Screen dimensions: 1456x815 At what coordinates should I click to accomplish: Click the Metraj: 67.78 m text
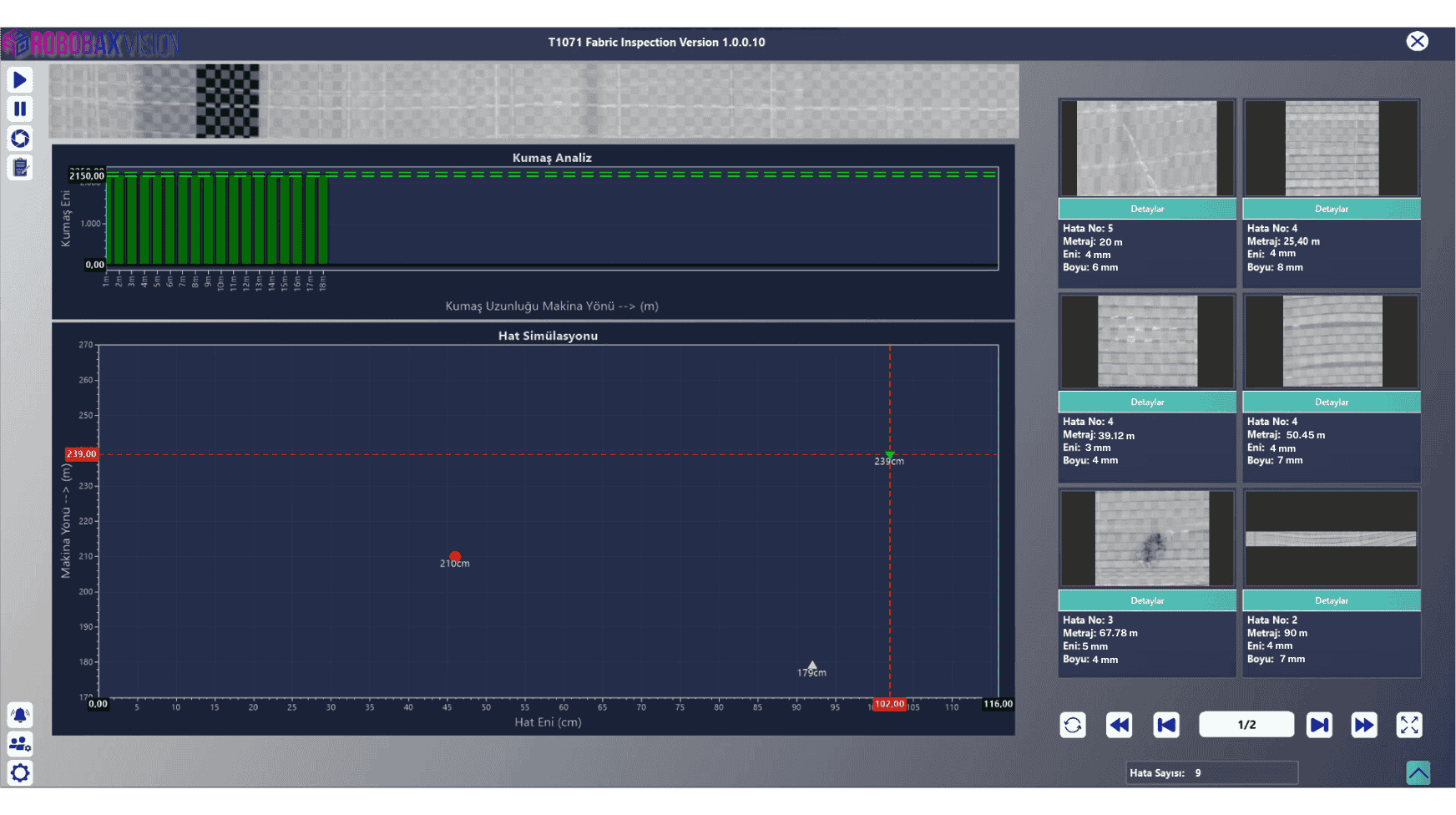(x=1100, y=633)
